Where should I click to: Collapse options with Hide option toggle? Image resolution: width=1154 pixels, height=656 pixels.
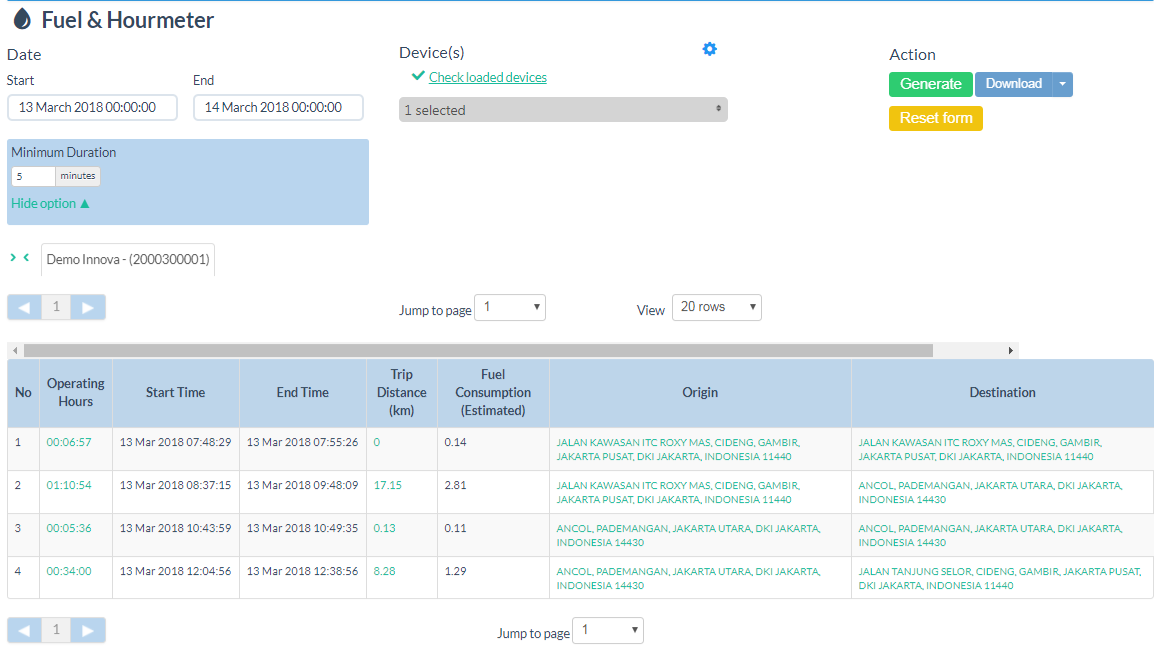(50, 203)
